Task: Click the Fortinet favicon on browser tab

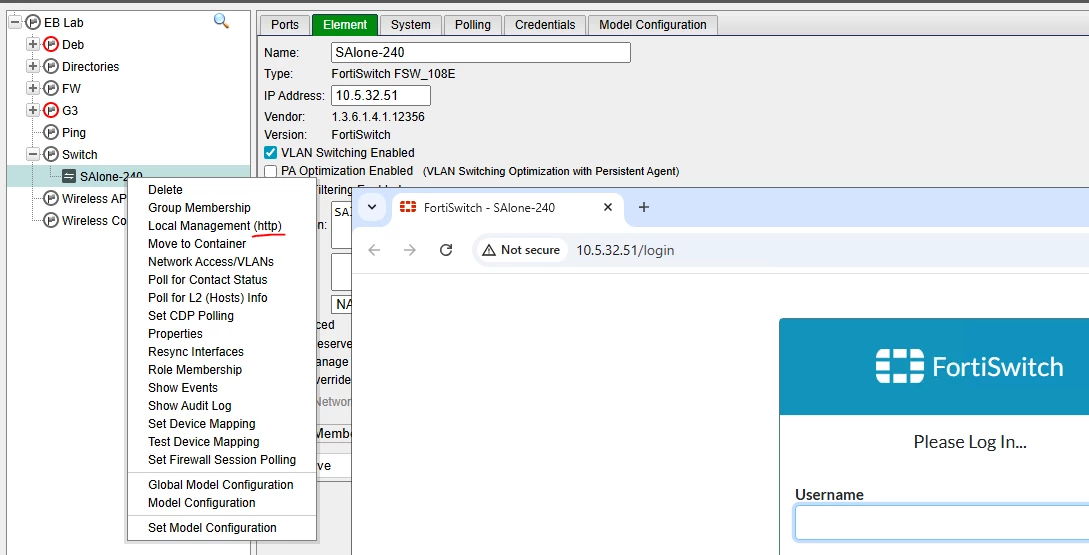Action: point(408,207)
